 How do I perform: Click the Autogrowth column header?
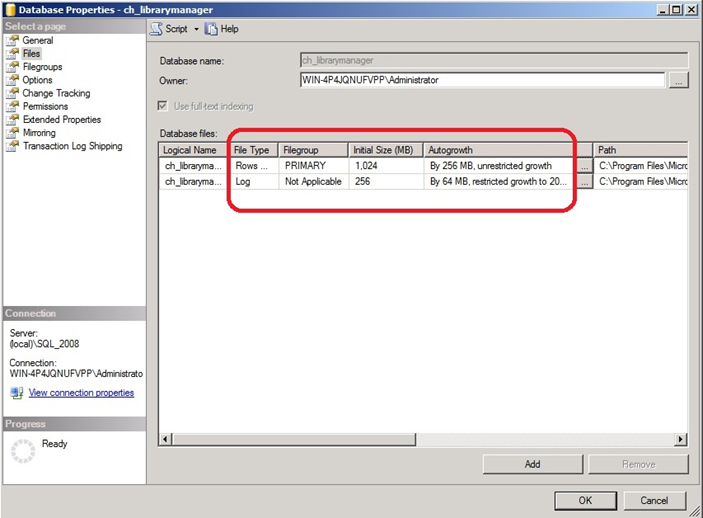(x=508, y=150)
